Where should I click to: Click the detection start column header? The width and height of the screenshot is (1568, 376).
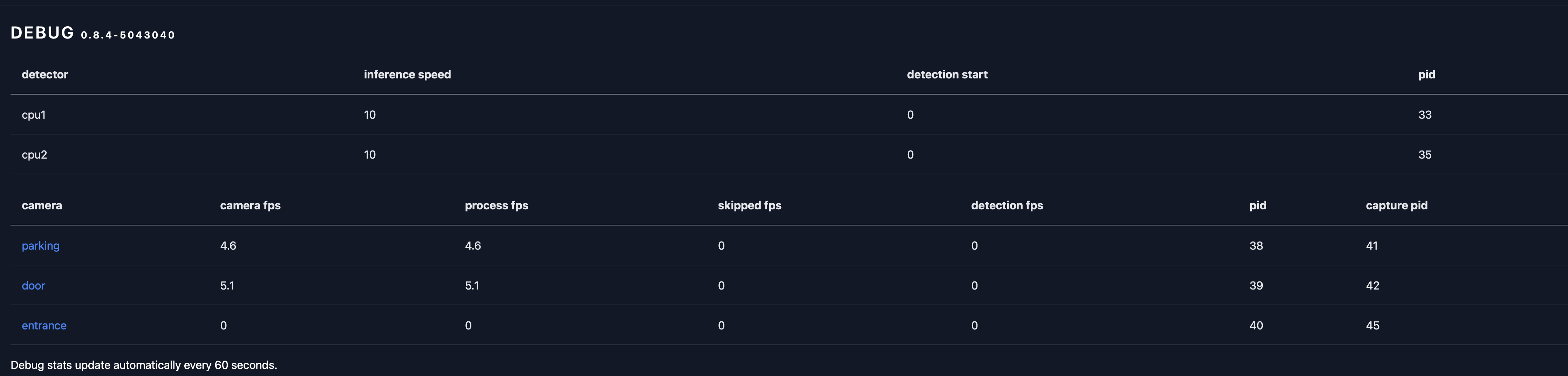click(947, 74)
